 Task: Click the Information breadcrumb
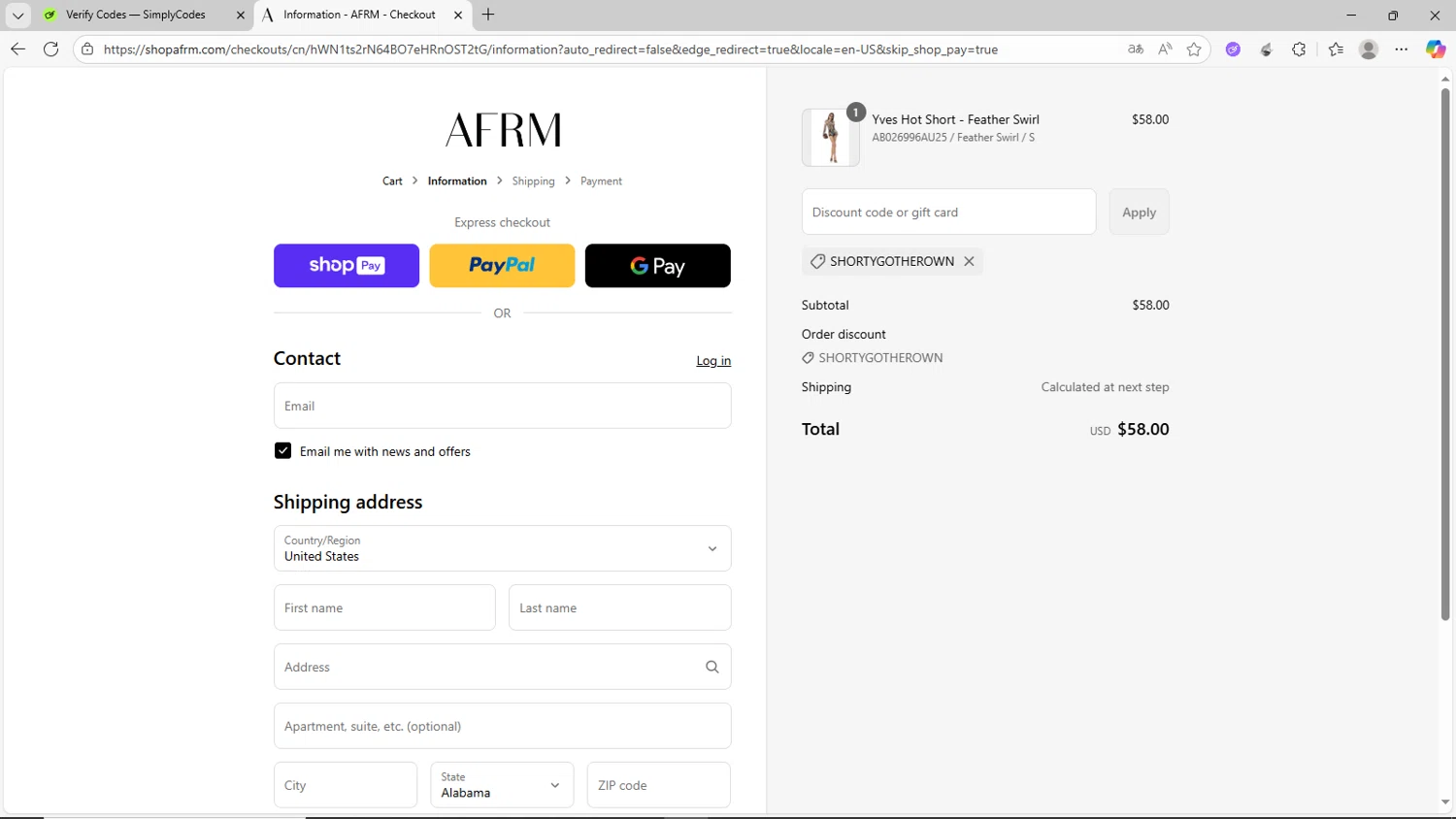point(457,181)
